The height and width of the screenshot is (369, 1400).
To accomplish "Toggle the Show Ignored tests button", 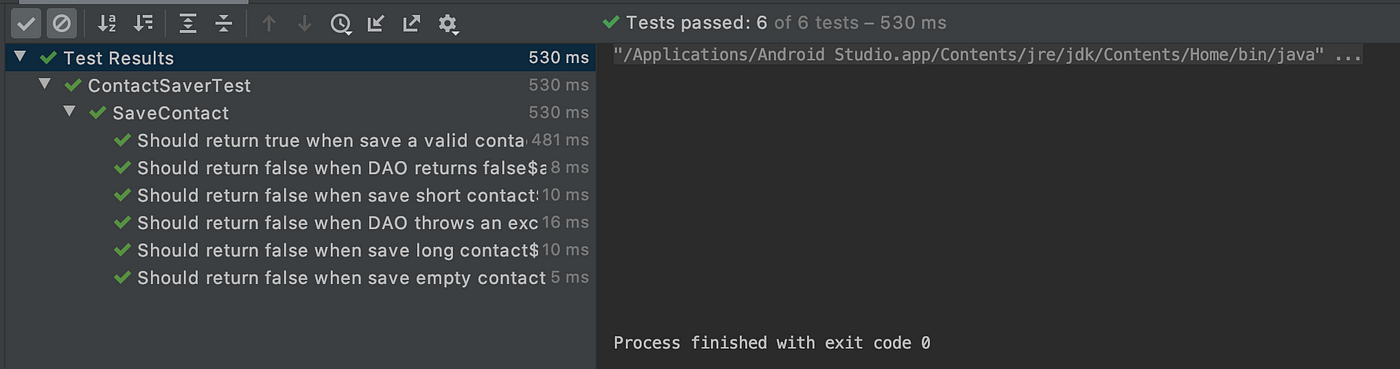I will click(62, 23).
